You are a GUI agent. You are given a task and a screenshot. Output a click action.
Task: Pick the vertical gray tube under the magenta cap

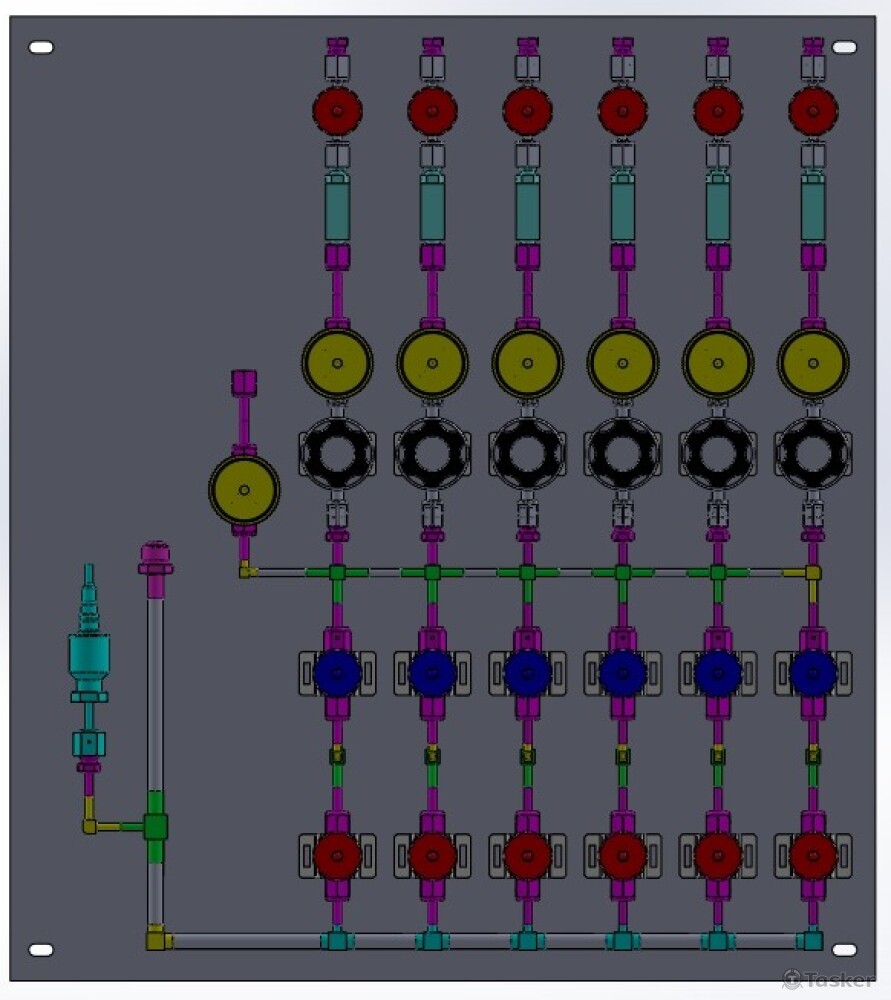pyautogui.click(x=156, y=695)
